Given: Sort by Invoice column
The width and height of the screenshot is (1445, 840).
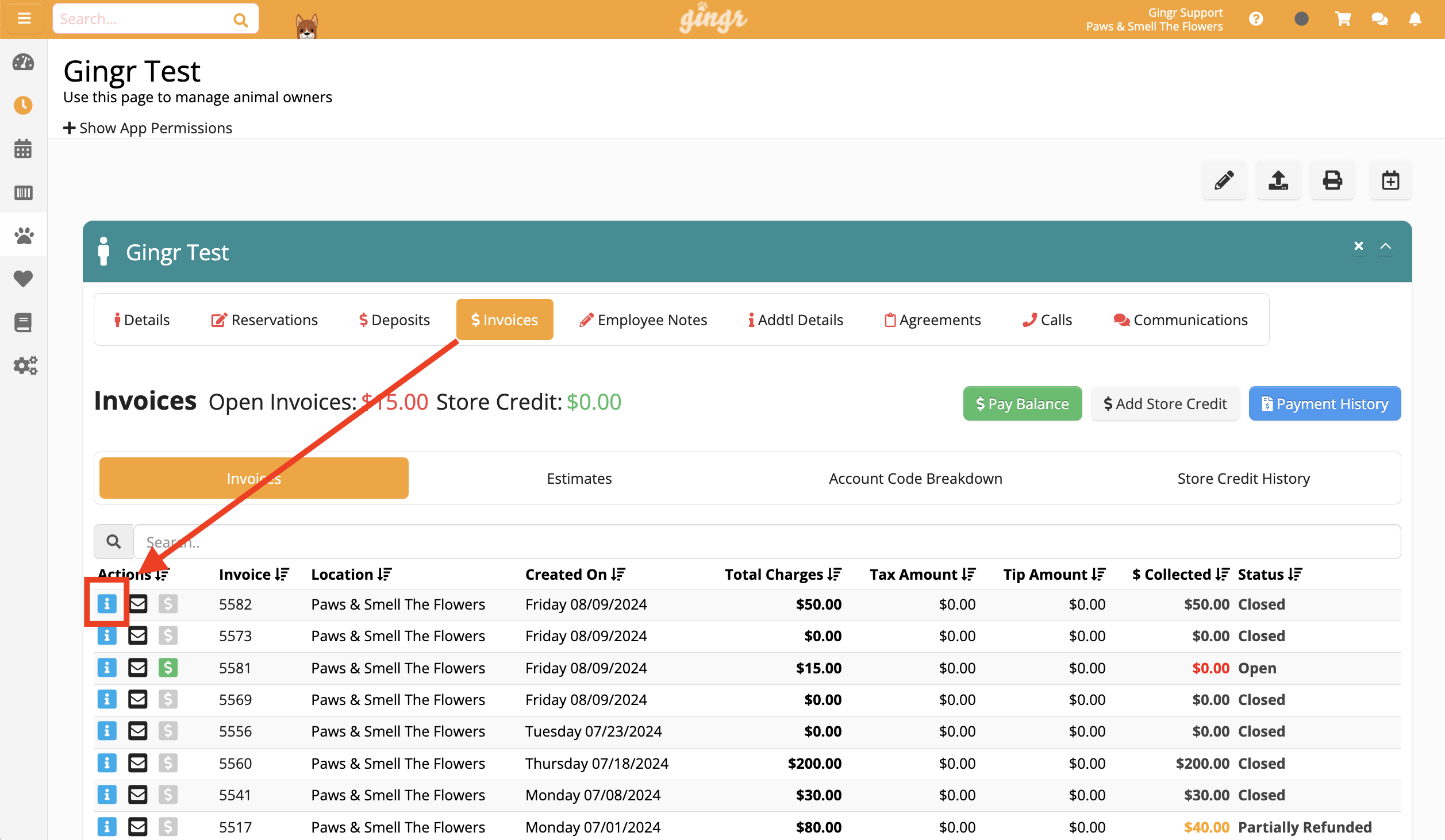Looking at the screenshot, I should coord(254,575).
